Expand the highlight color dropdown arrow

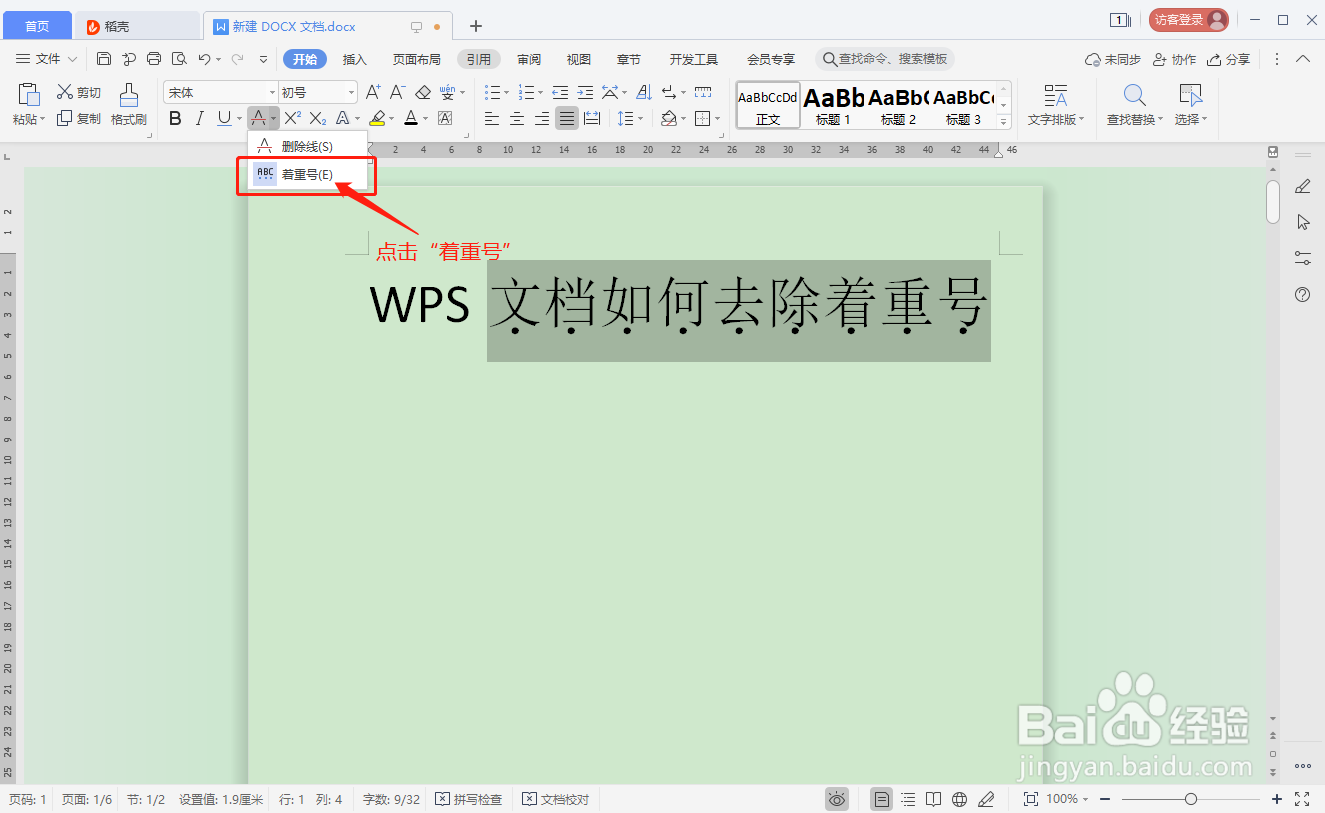pos(392,119)
